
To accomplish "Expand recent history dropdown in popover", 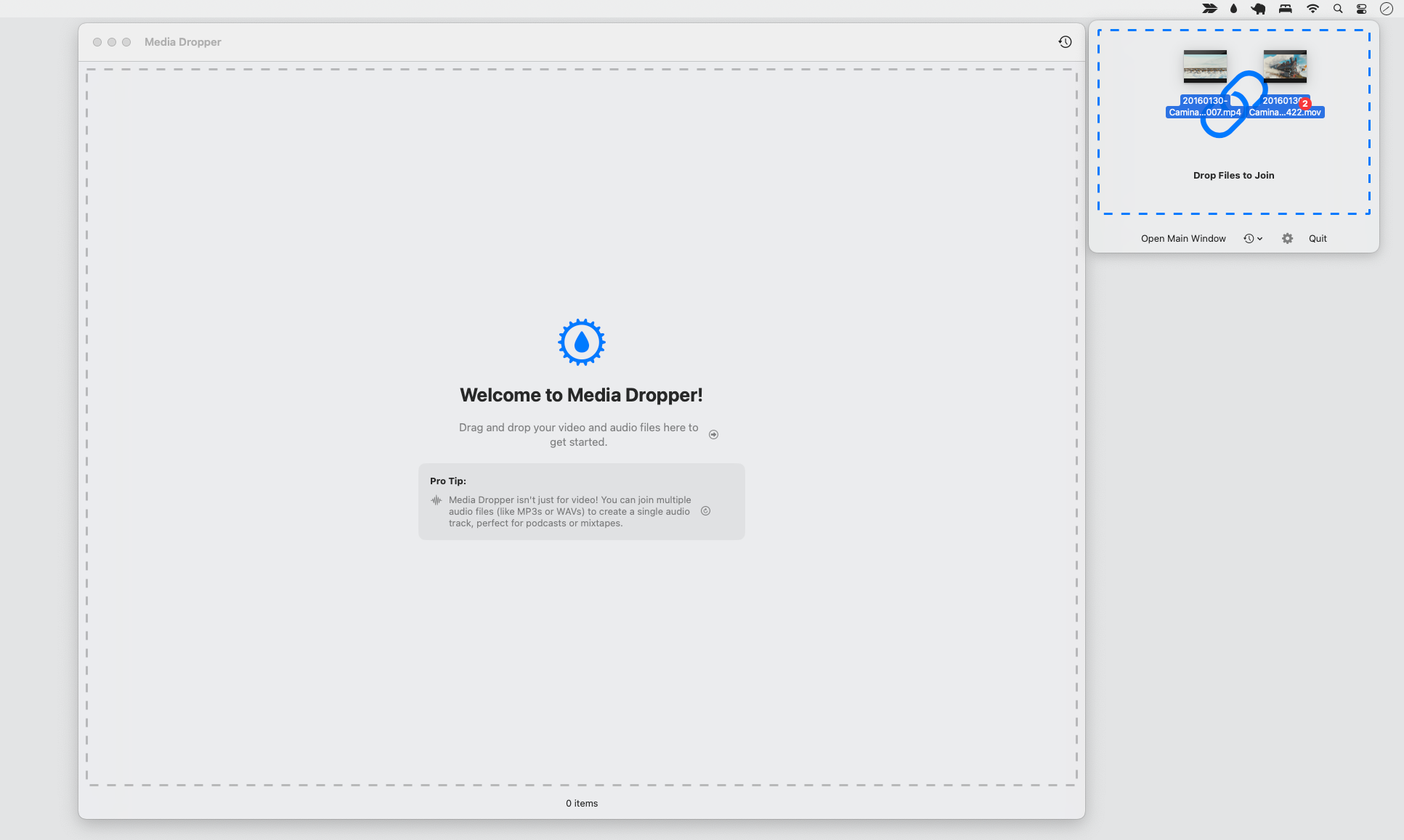I will 1253,238.
